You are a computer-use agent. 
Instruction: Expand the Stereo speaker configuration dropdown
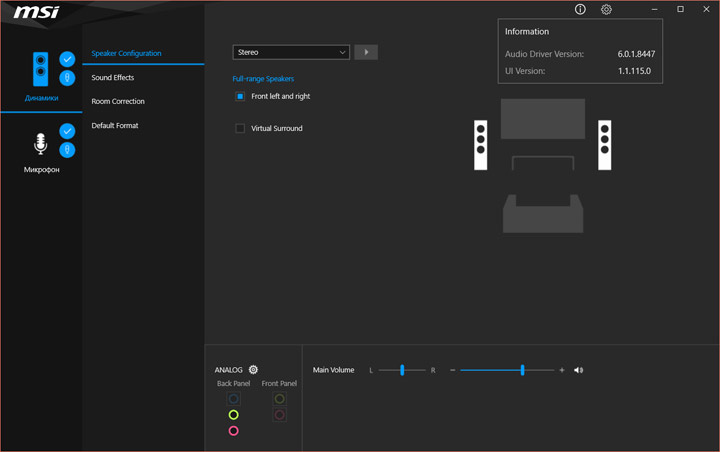pyautogui.click(x=291, y=52)
